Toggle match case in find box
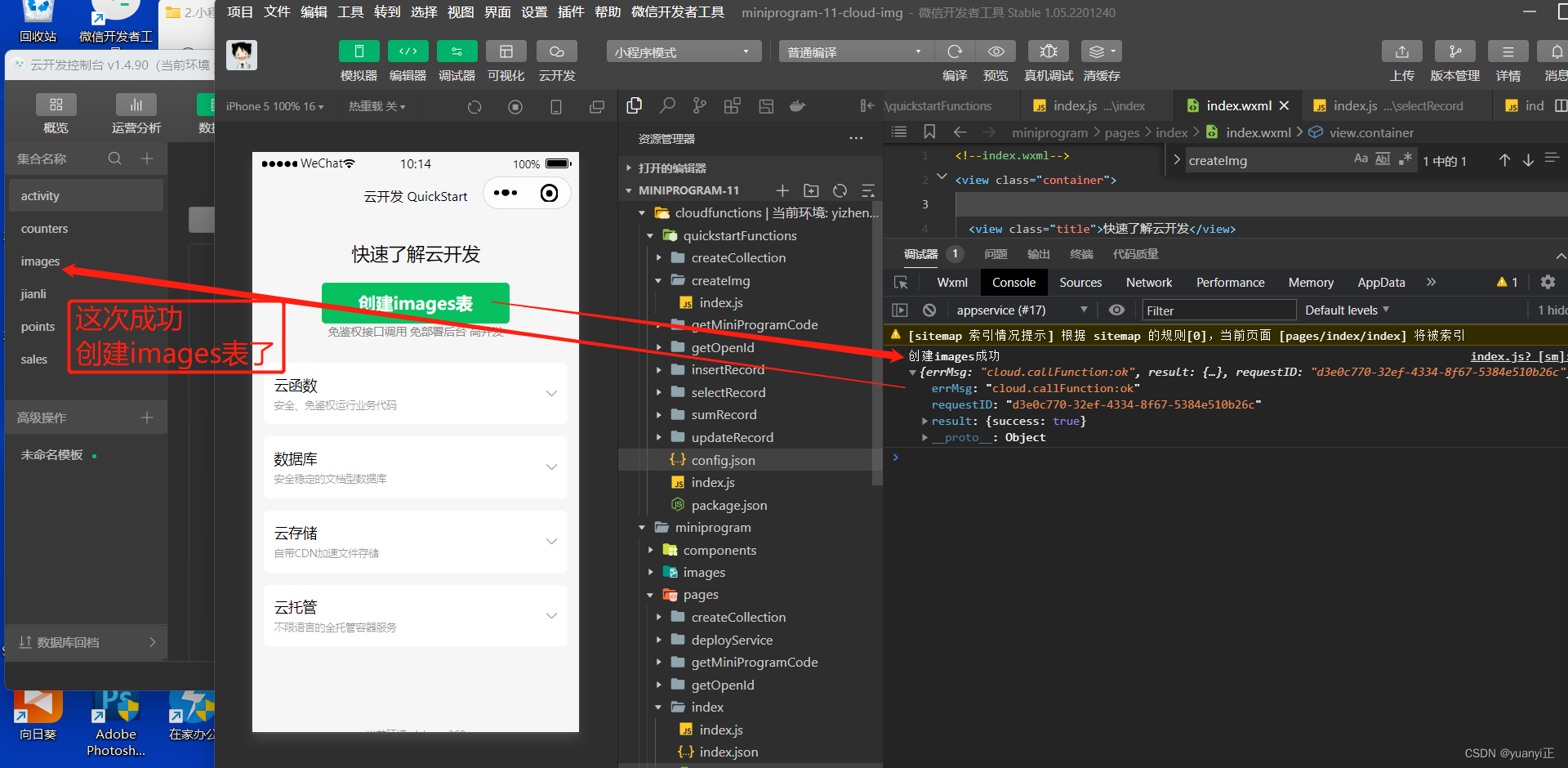Image resolution: width=1568 pixels, height=768 pixels. 1360,159
